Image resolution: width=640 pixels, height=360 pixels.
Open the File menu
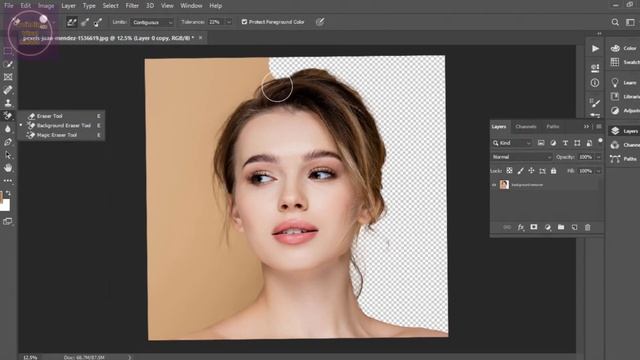click(x=9, y=6)
